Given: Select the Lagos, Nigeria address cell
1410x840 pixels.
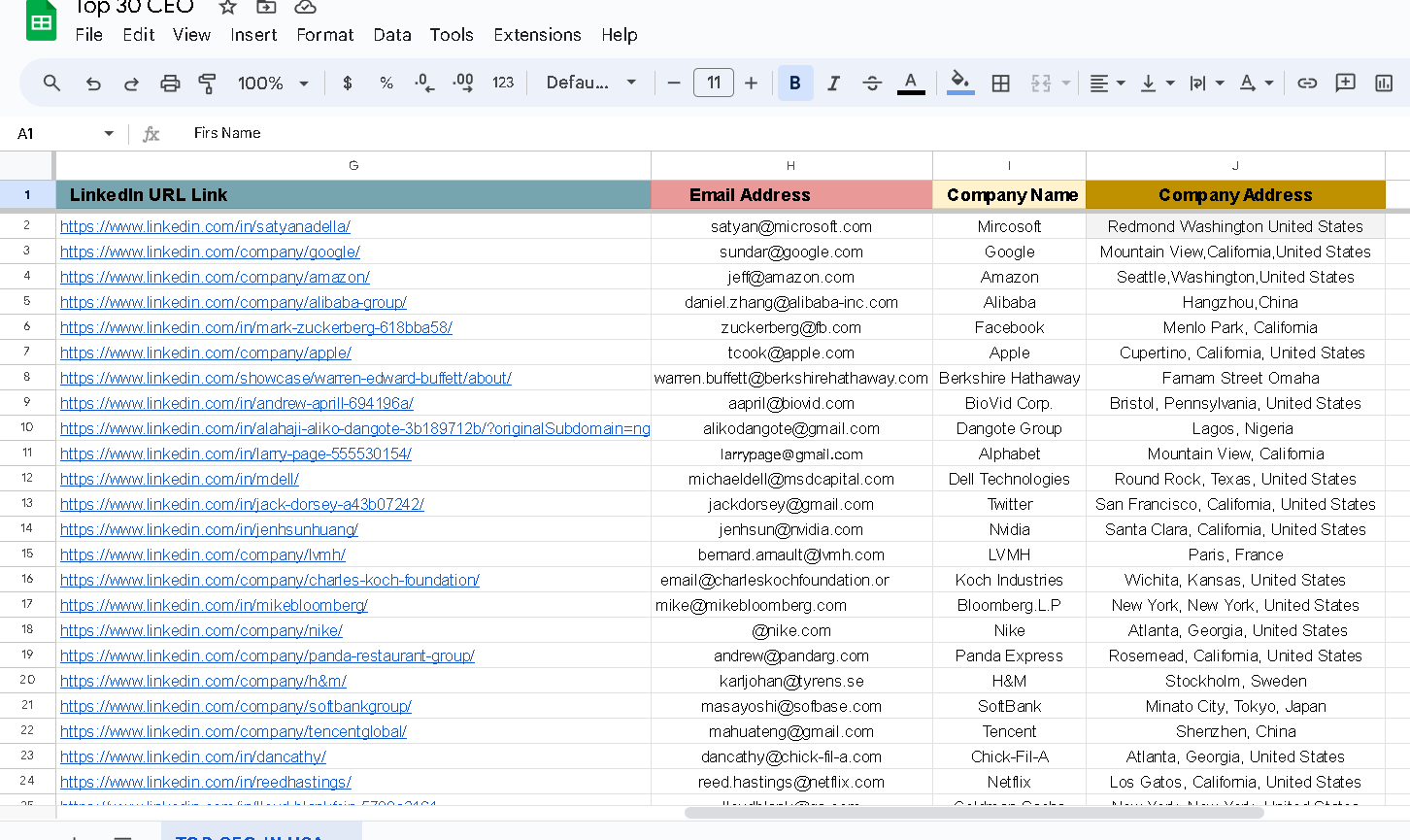Looking at the screenshot, I should coord(1235,428).
